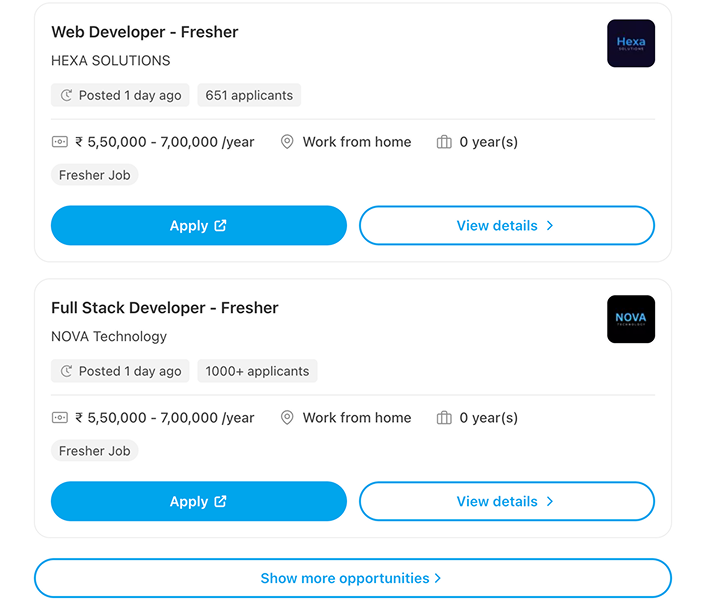The height and width of the screenshot is (603, 706).
Task: Open the Full Stack Developer - Fresher title
Action: click(165, 308)
